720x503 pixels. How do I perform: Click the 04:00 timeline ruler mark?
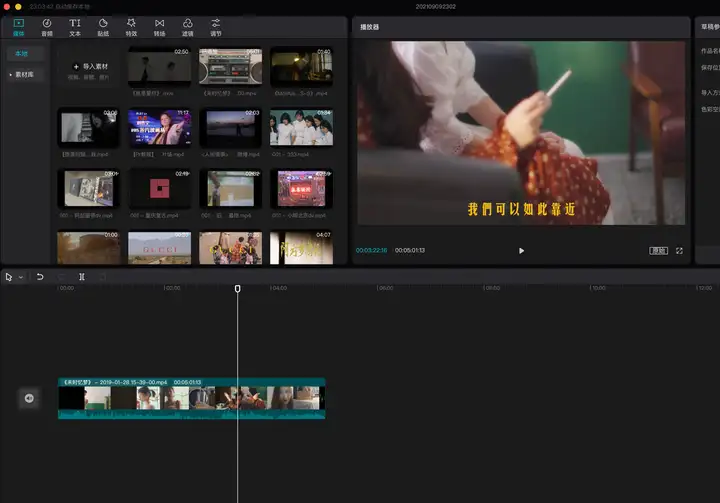tap(279, 288)
